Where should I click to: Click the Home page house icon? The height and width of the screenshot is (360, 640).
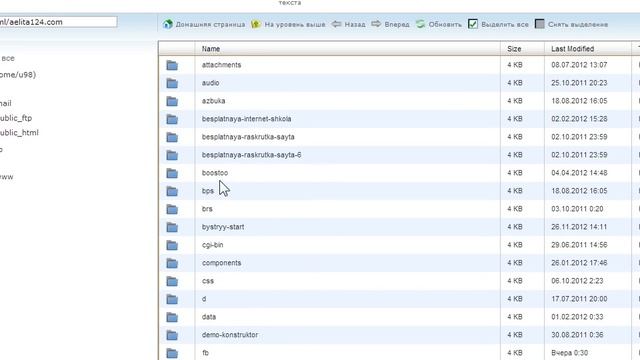168,24
